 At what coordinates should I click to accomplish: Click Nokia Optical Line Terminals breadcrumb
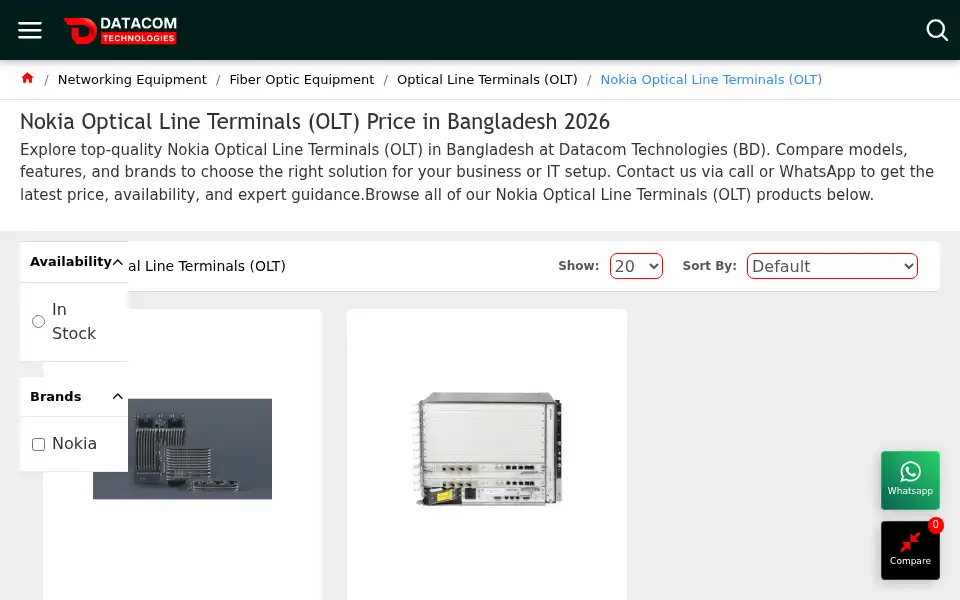point(711,80)
